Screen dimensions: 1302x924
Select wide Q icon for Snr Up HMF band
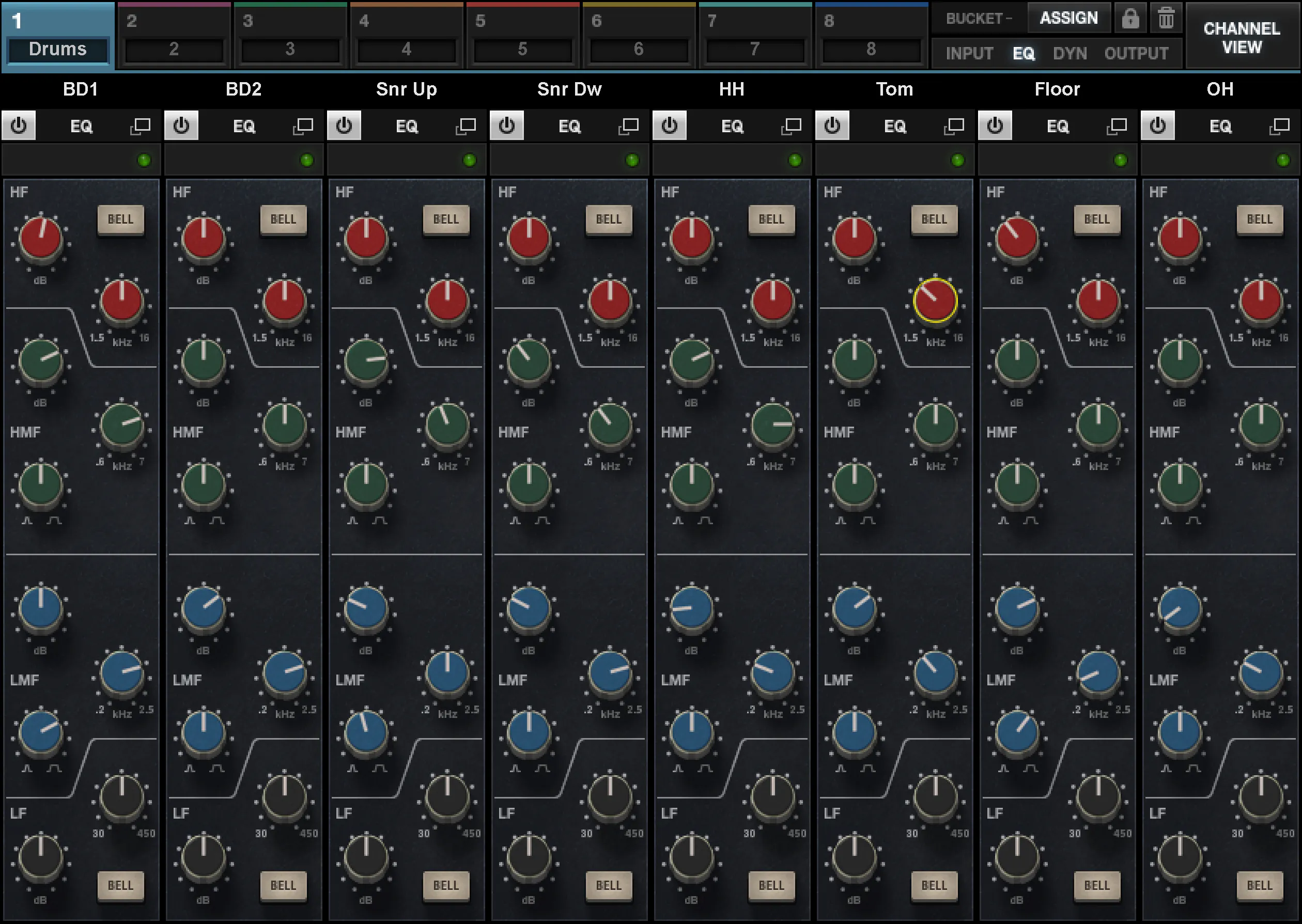pyautogui.click(x=380, y=521)
